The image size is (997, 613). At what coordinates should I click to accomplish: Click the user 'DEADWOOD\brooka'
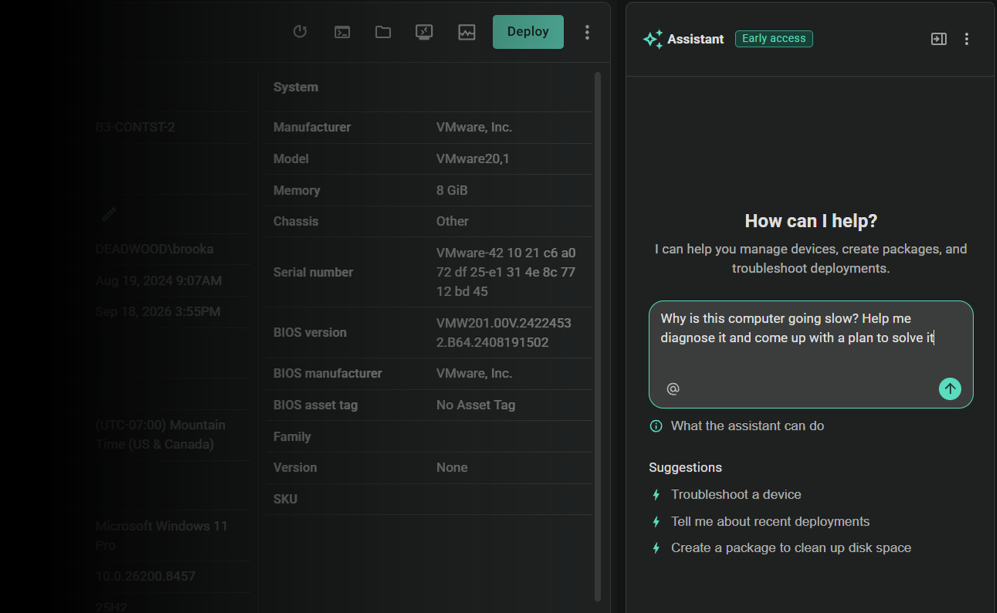(155, 249)
